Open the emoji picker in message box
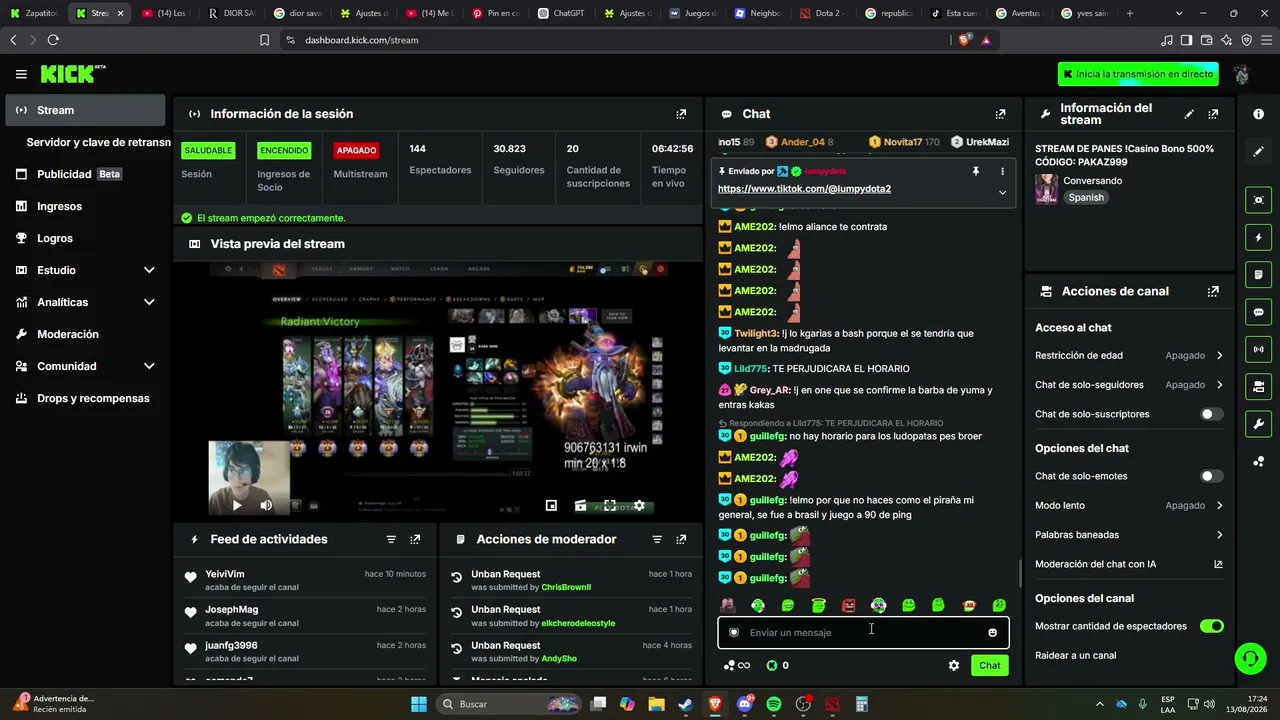This screenshot has width=1280, height=720. click(992, 632)
